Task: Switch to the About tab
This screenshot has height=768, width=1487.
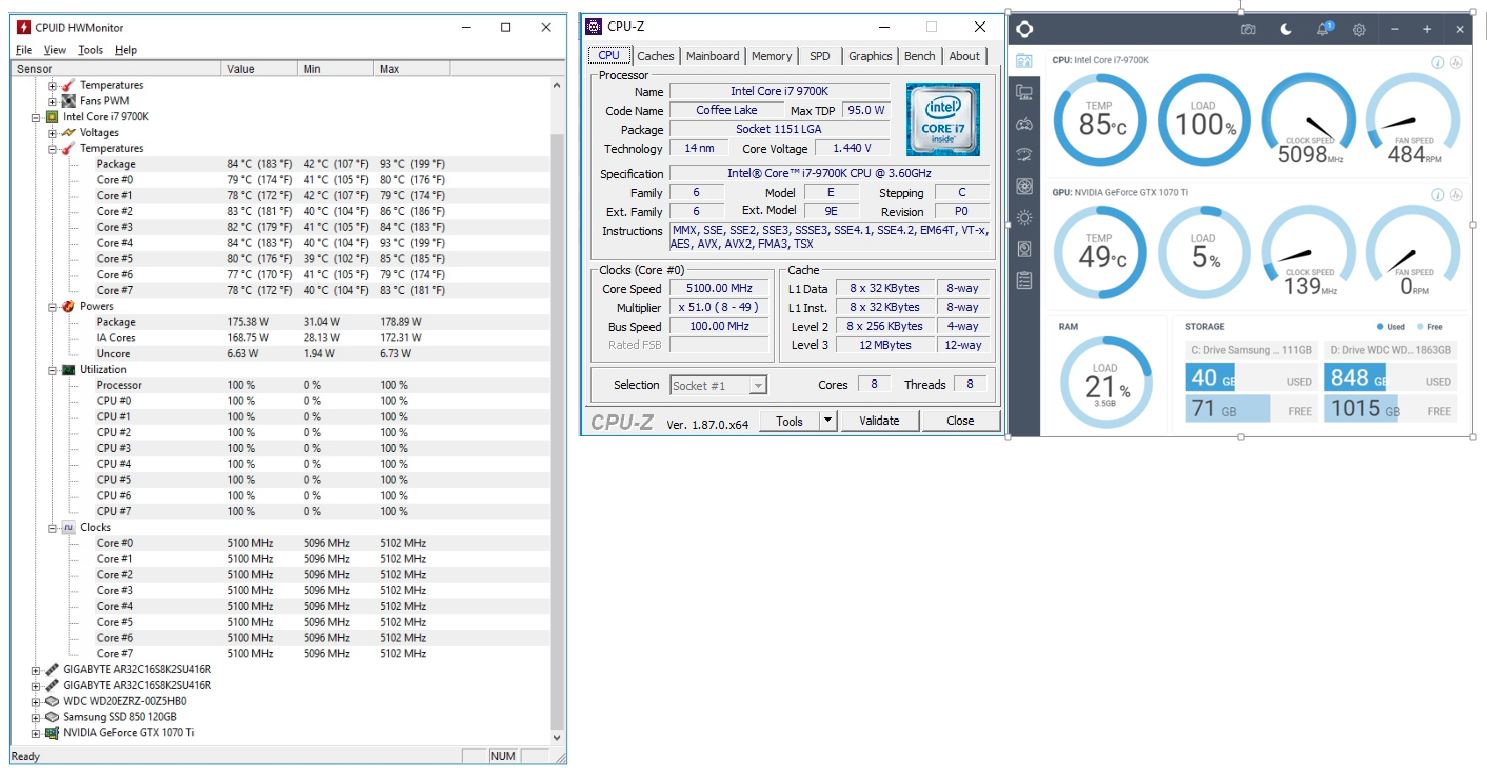Action: [x=965, y=56]
